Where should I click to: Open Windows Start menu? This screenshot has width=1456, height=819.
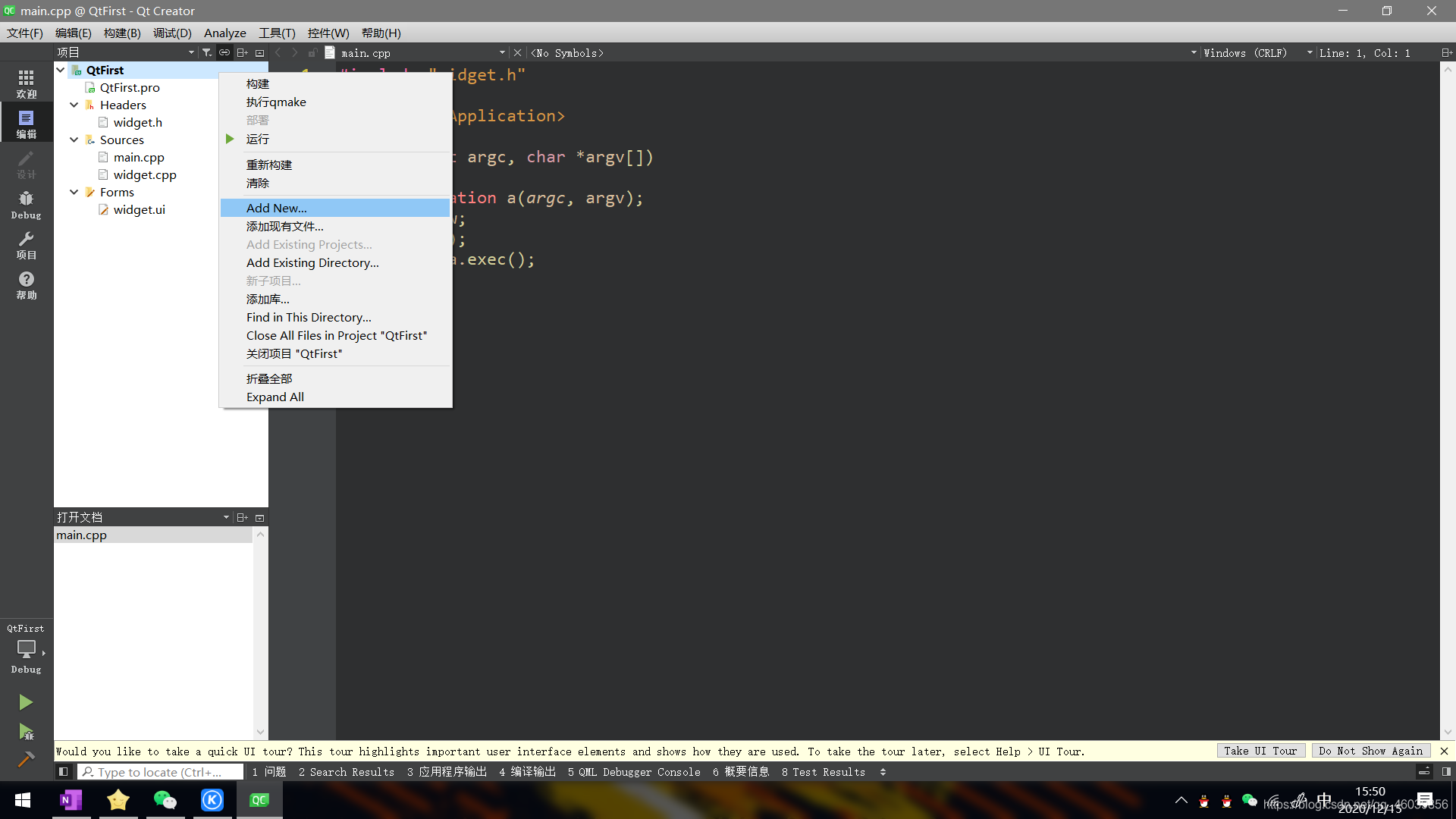coord(23,800)
